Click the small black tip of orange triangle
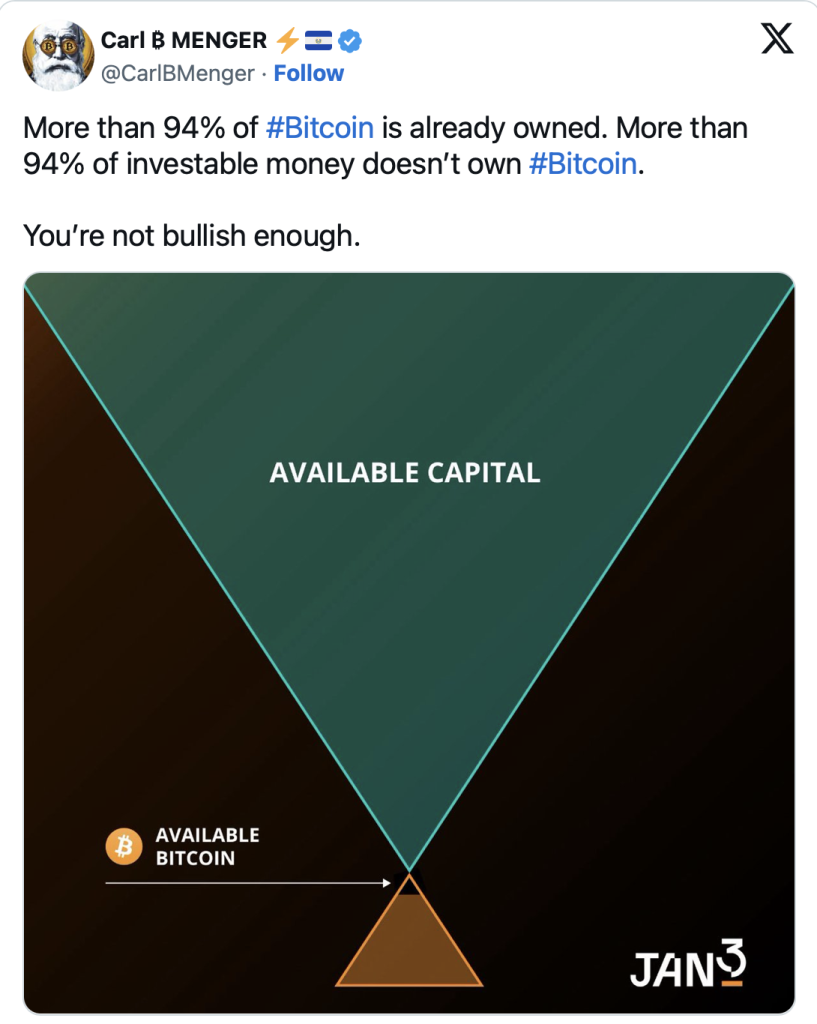The width and height of the screenshot is (817, 1024). pos(409,884)
